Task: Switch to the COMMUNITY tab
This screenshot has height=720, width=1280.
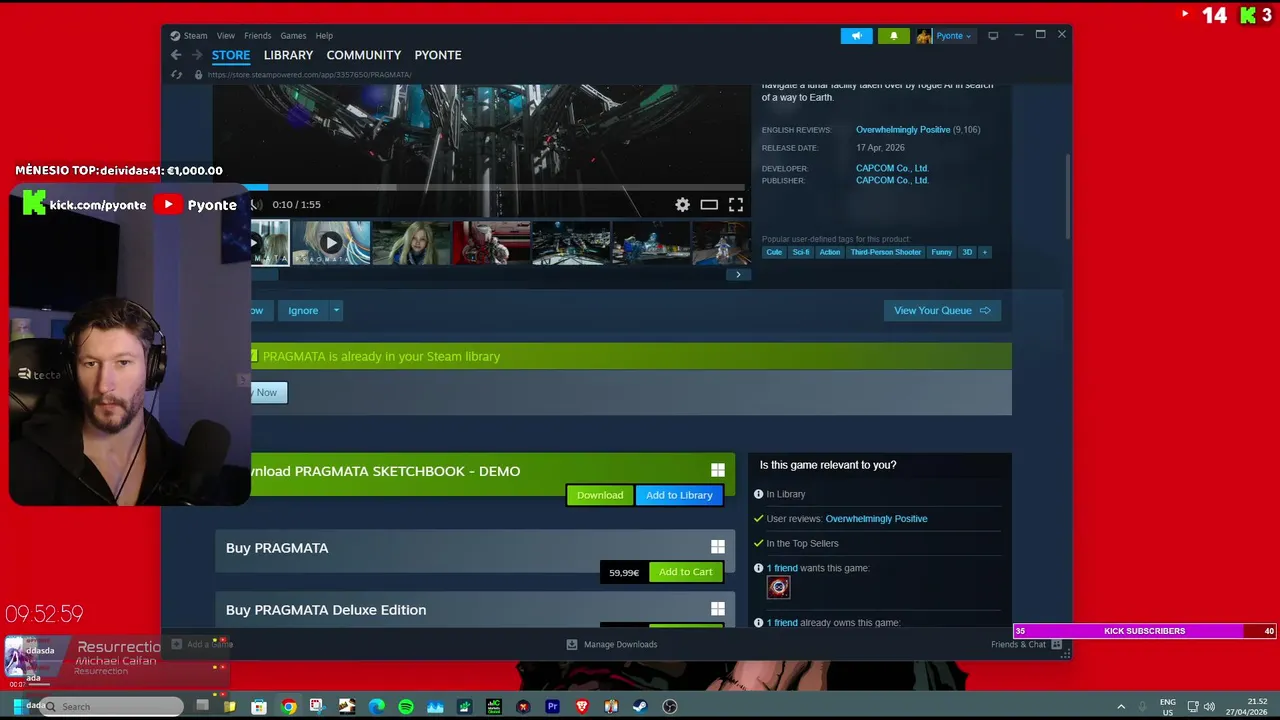Action: point(364,55)
